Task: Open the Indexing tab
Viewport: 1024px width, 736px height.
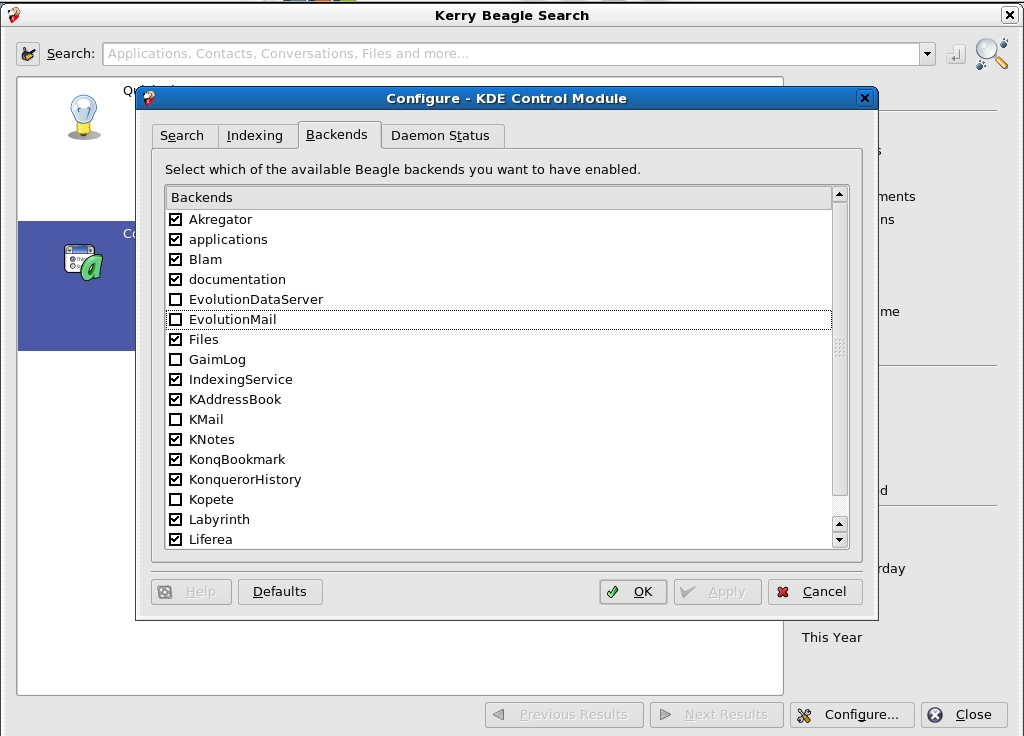Action: pos(255,135)
